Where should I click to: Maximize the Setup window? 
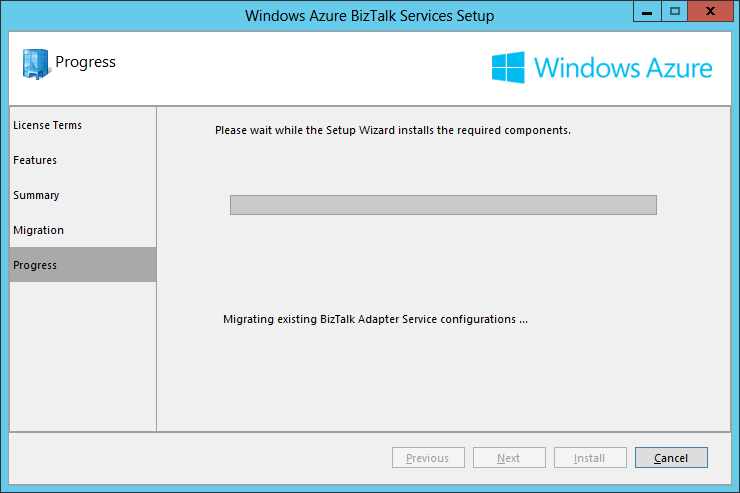(x=675, y=11)
